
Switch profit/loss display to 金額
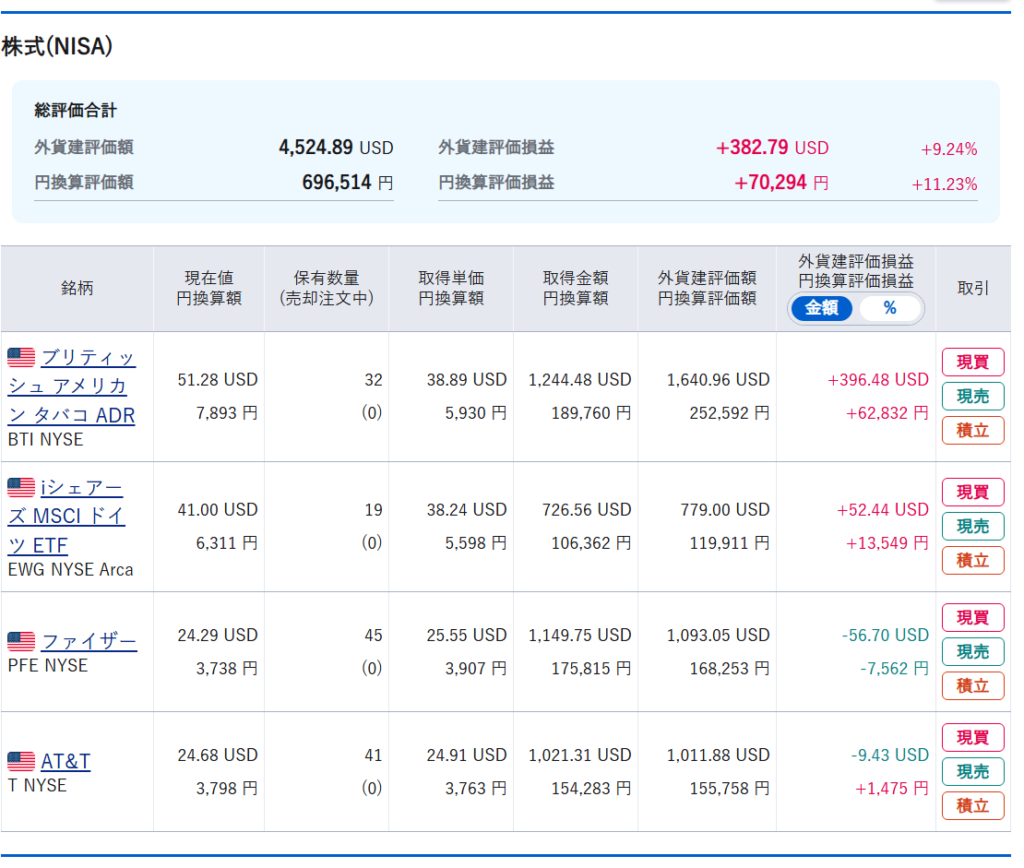tap(821, 308)
